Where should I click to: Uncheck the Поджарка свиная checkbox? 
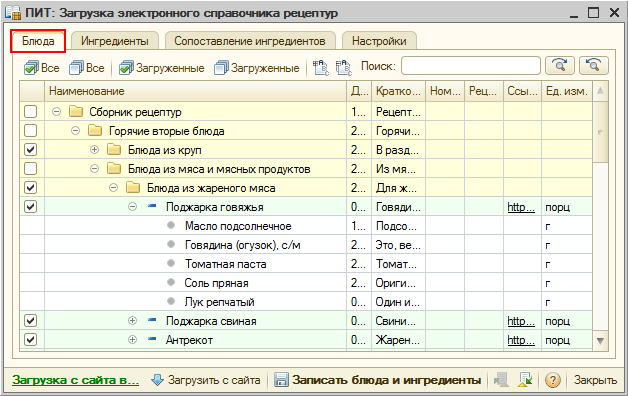(x=30, y=320)
